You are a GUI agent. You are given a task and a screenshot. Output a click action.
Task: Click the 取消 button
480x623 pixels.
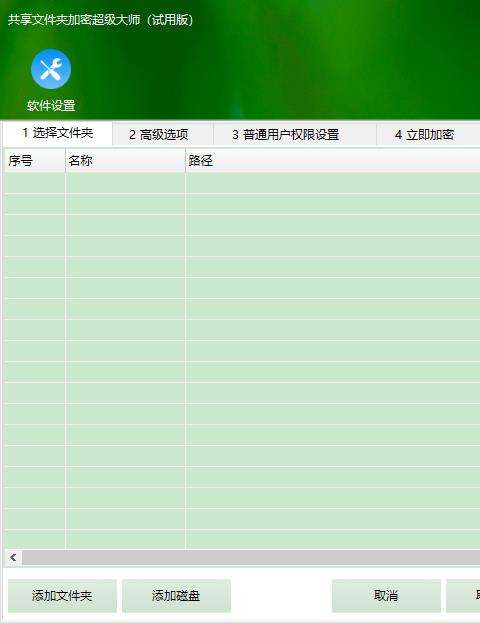tap(386, 596)
